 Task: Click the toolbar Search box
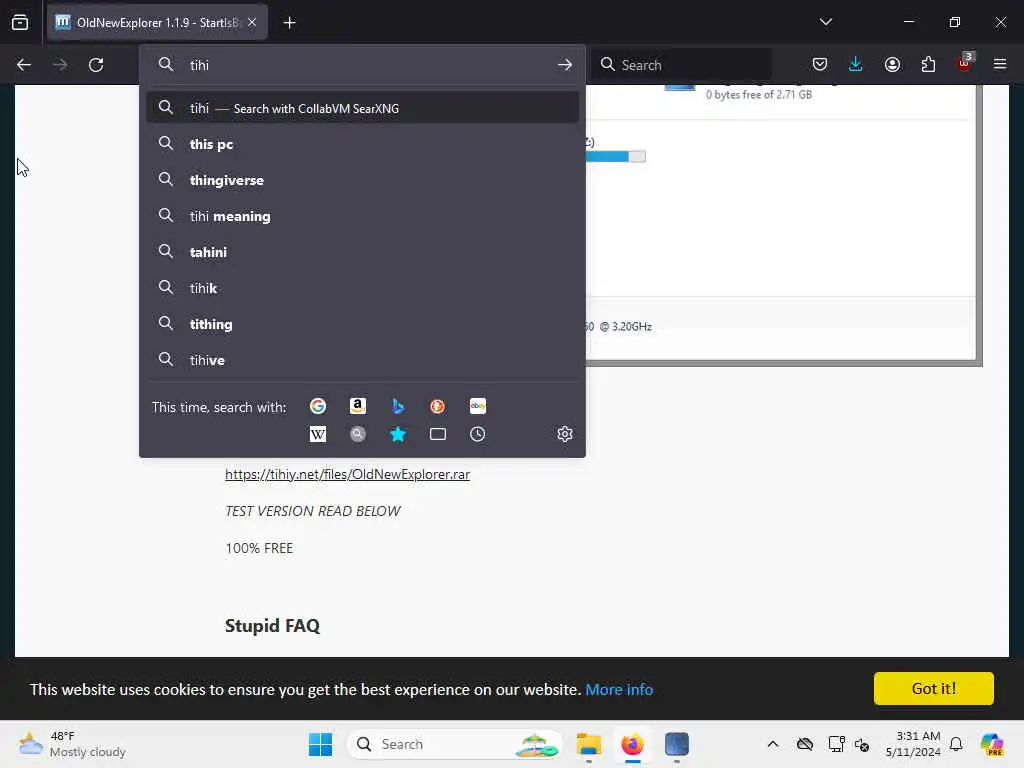682,65
